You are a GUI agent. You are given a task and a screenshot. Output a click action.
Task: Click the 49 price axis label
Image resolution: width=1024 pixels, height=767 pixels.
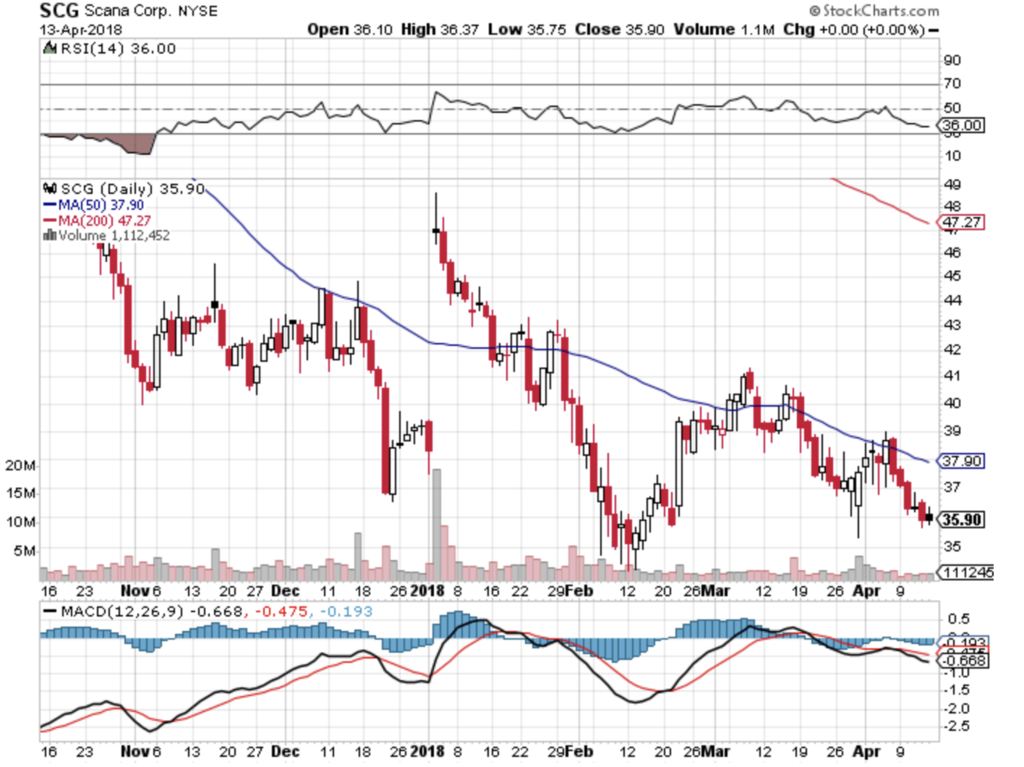pyautogui.click(x=952, y=184)
